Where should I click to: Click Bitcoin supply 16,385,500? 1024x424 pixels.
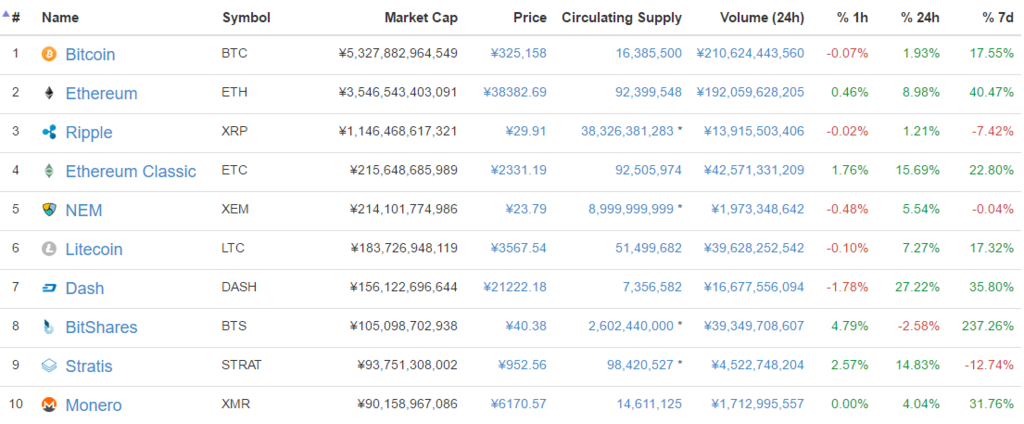click(648, 54)
